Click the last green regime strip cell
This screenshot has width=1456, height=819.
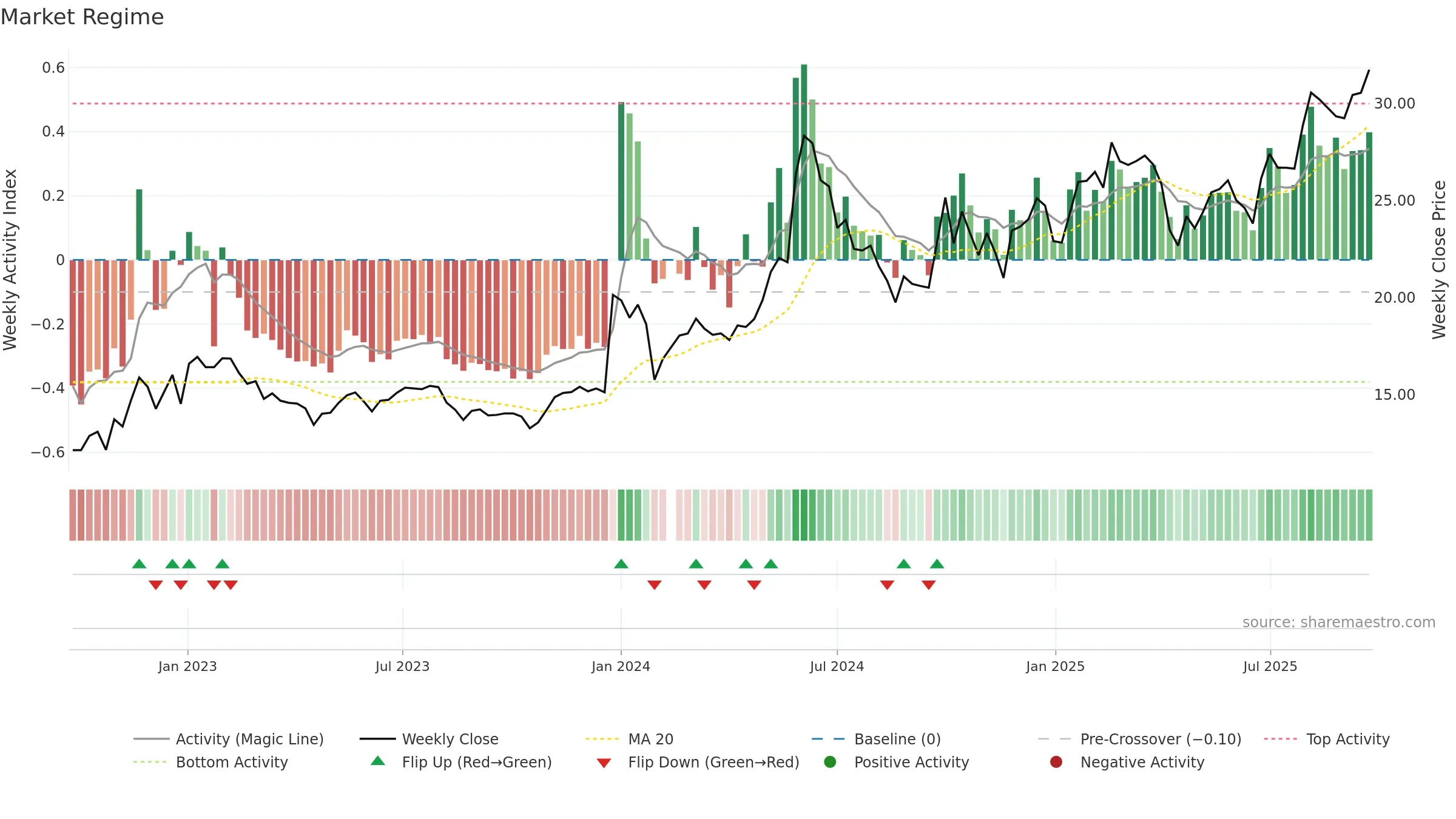coord(1369,515)
